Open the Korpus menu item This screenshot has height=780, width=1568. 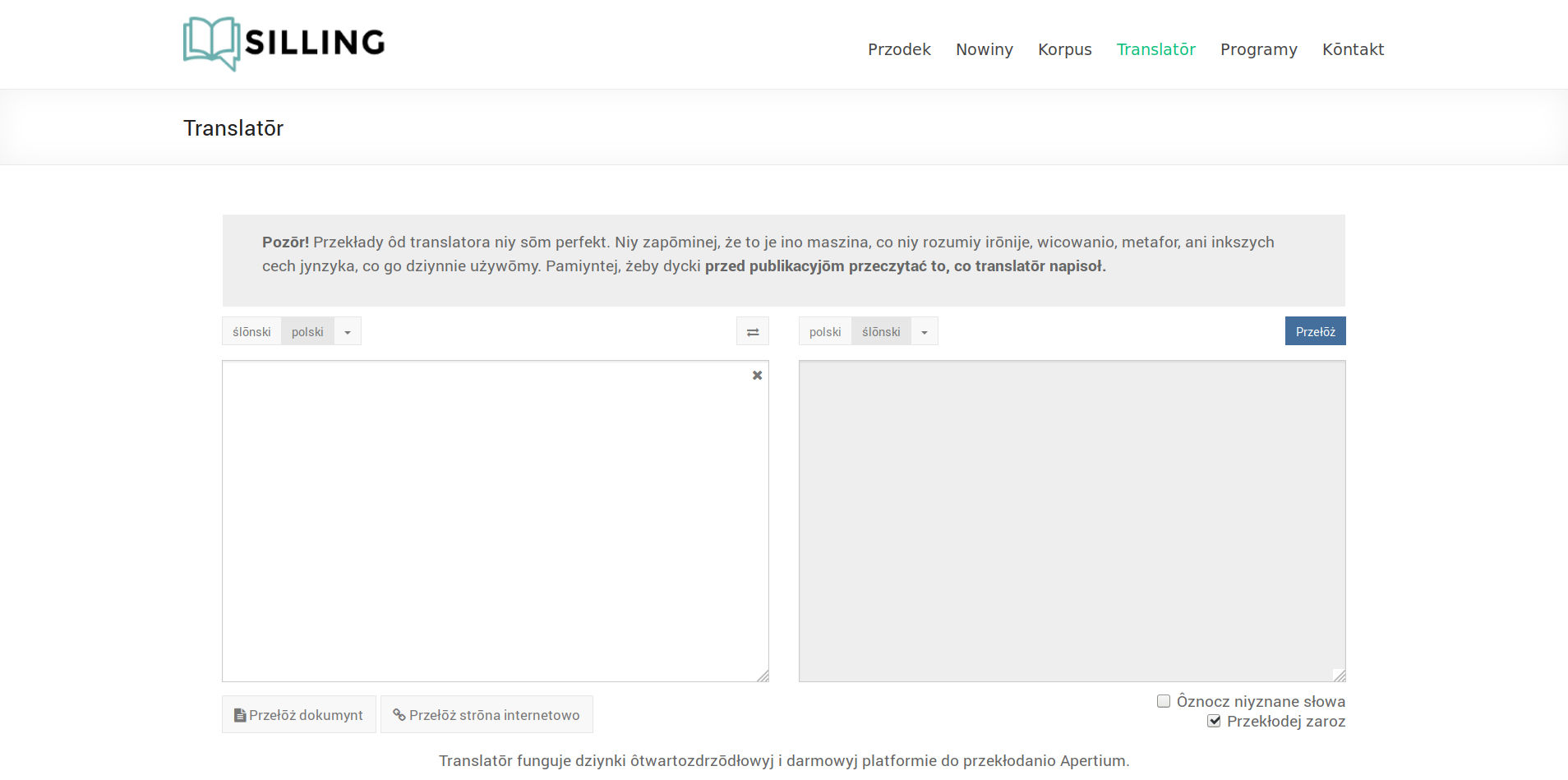coord(1064,49)
